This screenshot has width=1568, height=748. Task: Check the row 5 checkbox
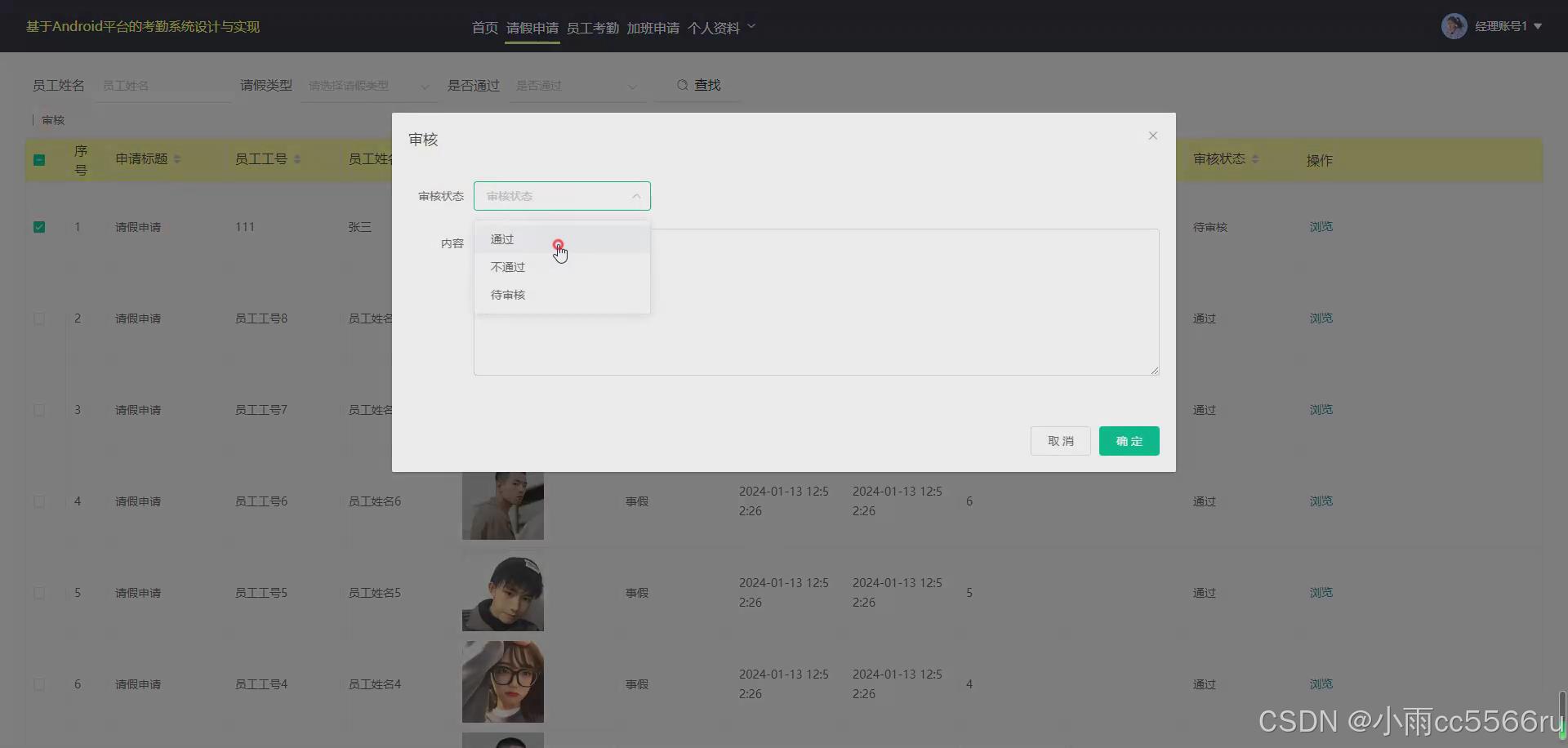[39, 593]
